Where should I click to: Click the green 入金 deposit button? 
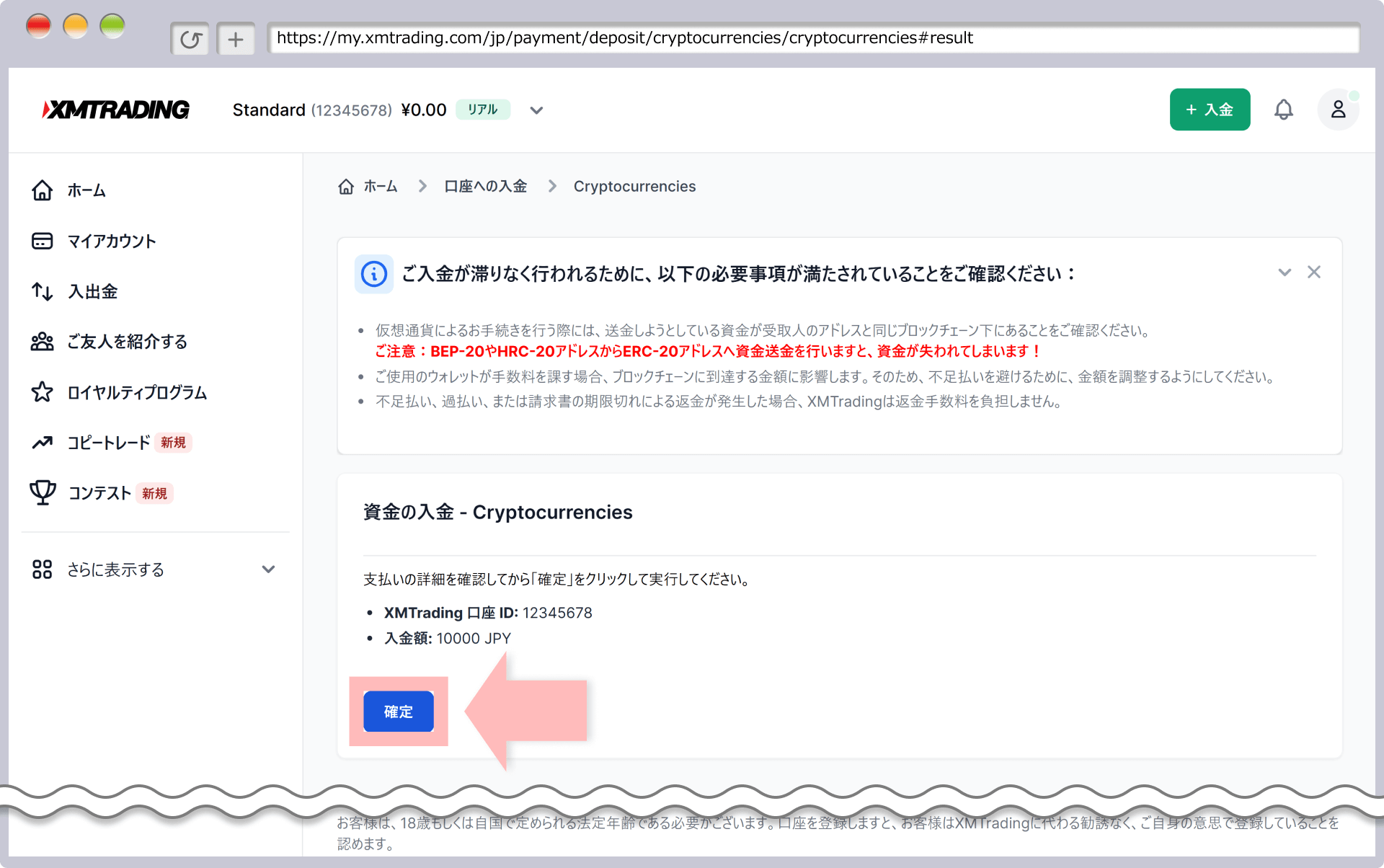click(x=1210, y=110)
